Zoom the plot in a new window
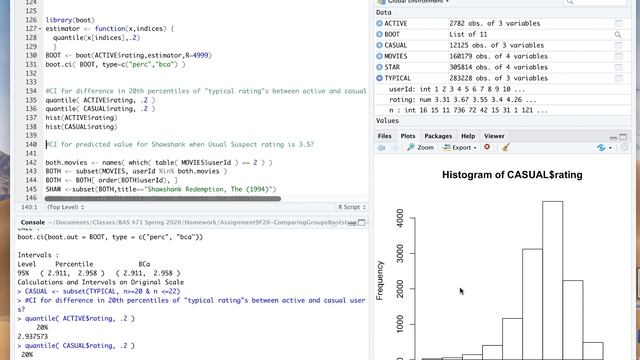This screenshot has width=640, height=360. pos(420,148)
